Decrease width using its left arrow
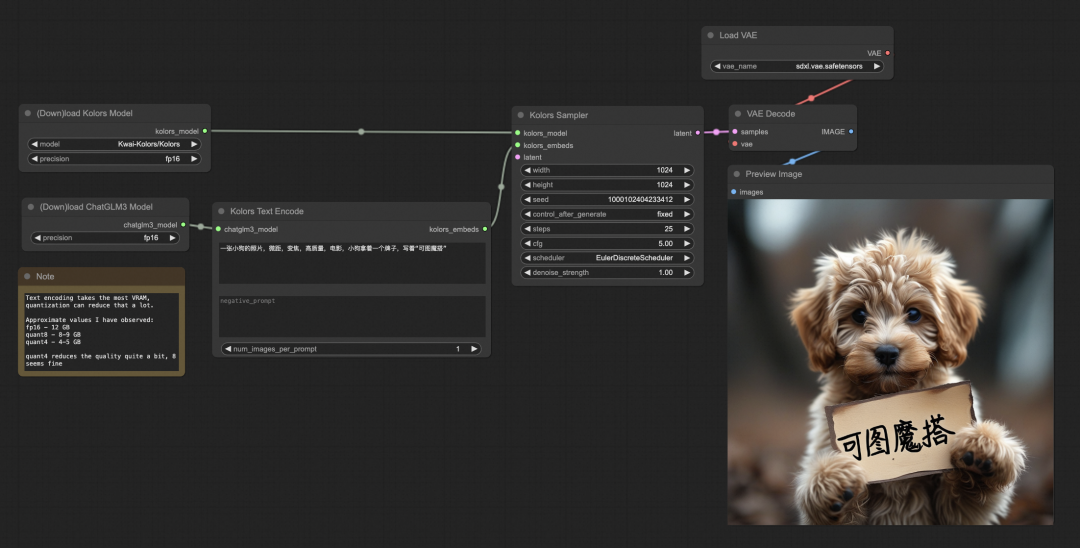The width and height of the screenshot is (1080, 548). (x=528, y=170)
